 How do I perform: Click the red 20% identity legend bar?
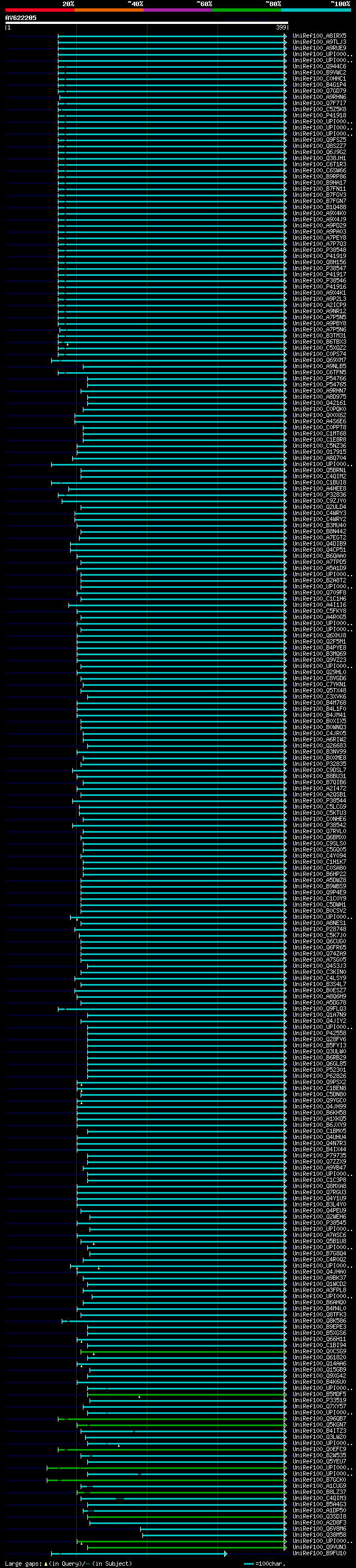coord(39,10)
